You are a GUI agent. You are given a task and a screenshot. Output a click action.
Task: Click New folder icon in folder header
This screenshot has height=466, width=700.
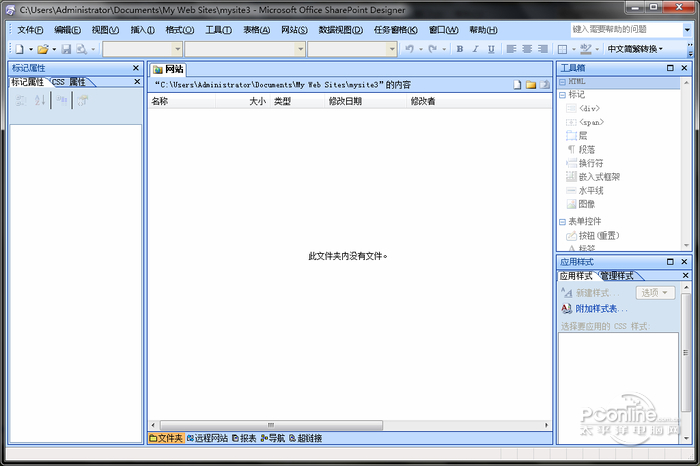[x=530, y=85]
